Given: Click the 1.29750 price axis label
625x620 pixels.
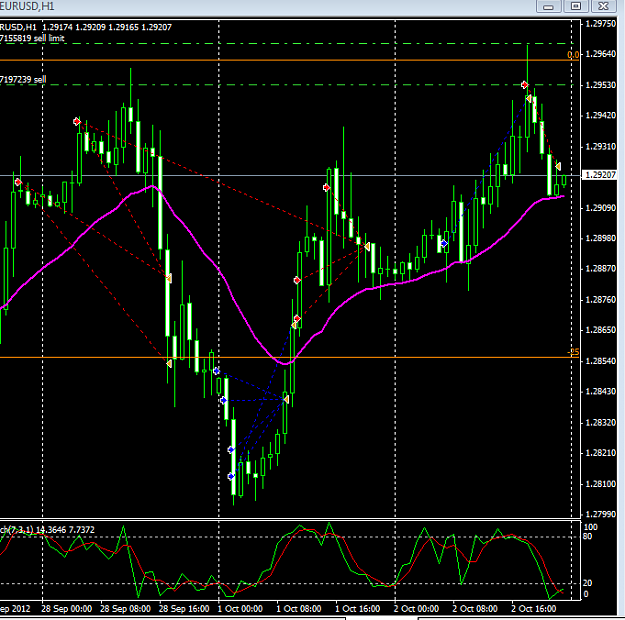Looking at the screenshot, I should [x=600, y=24].
